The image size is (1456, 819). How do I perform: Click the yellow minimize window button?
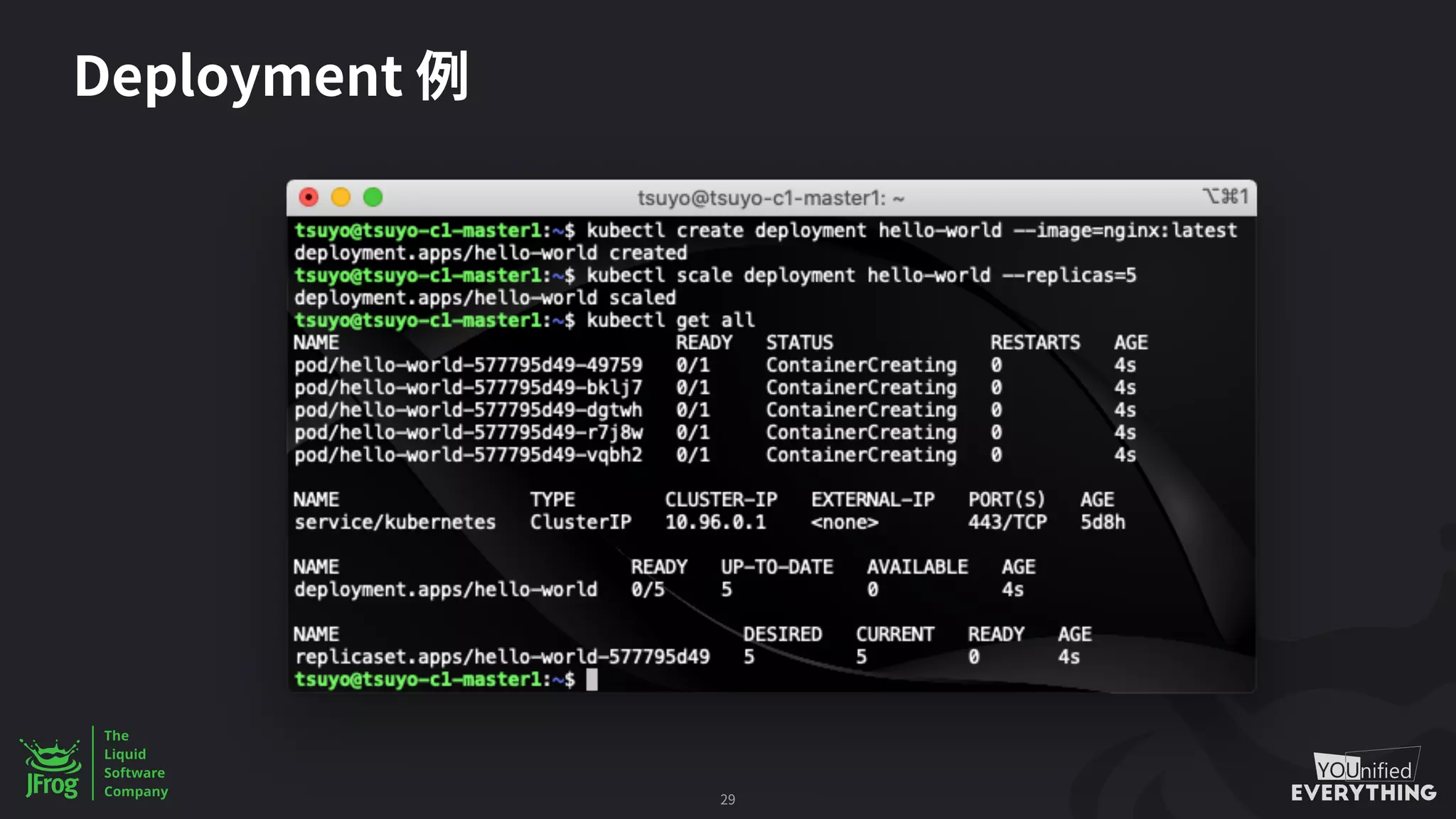(341, 197)
